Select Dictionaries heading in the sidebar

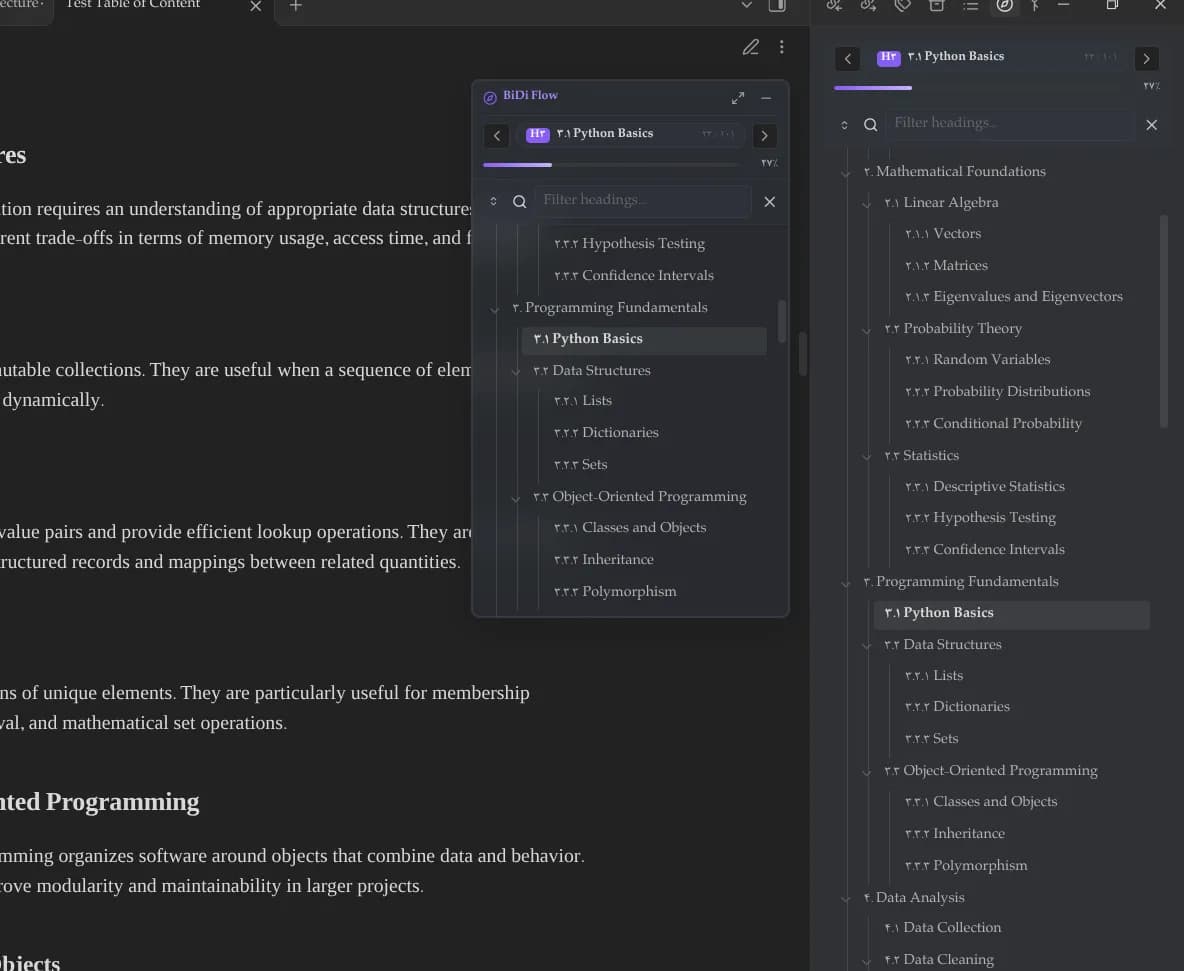[957, 707]
